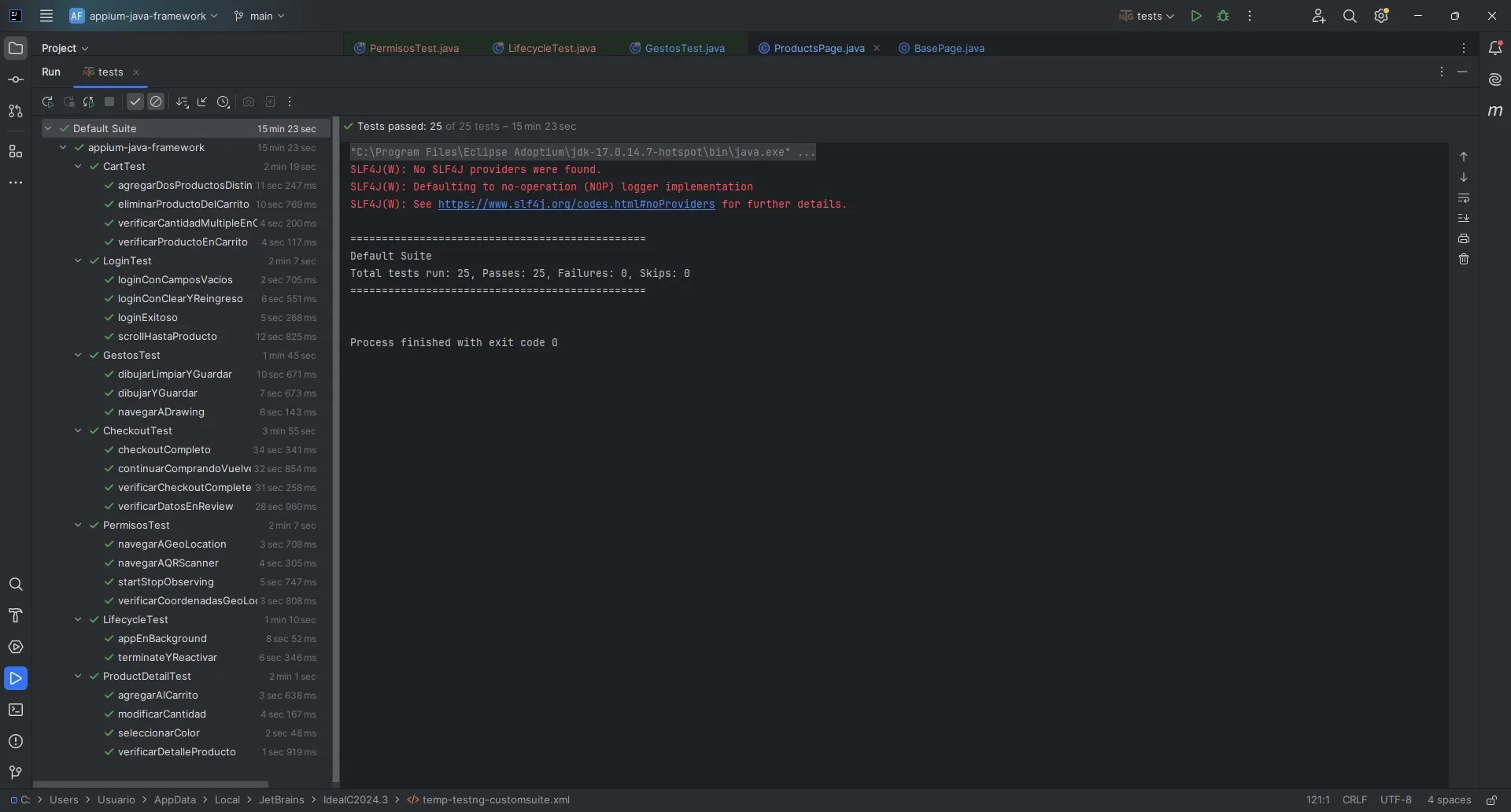Open the tests run configuration dropdown
The image size is (1511, 812).
click(x=1147, y=16)
